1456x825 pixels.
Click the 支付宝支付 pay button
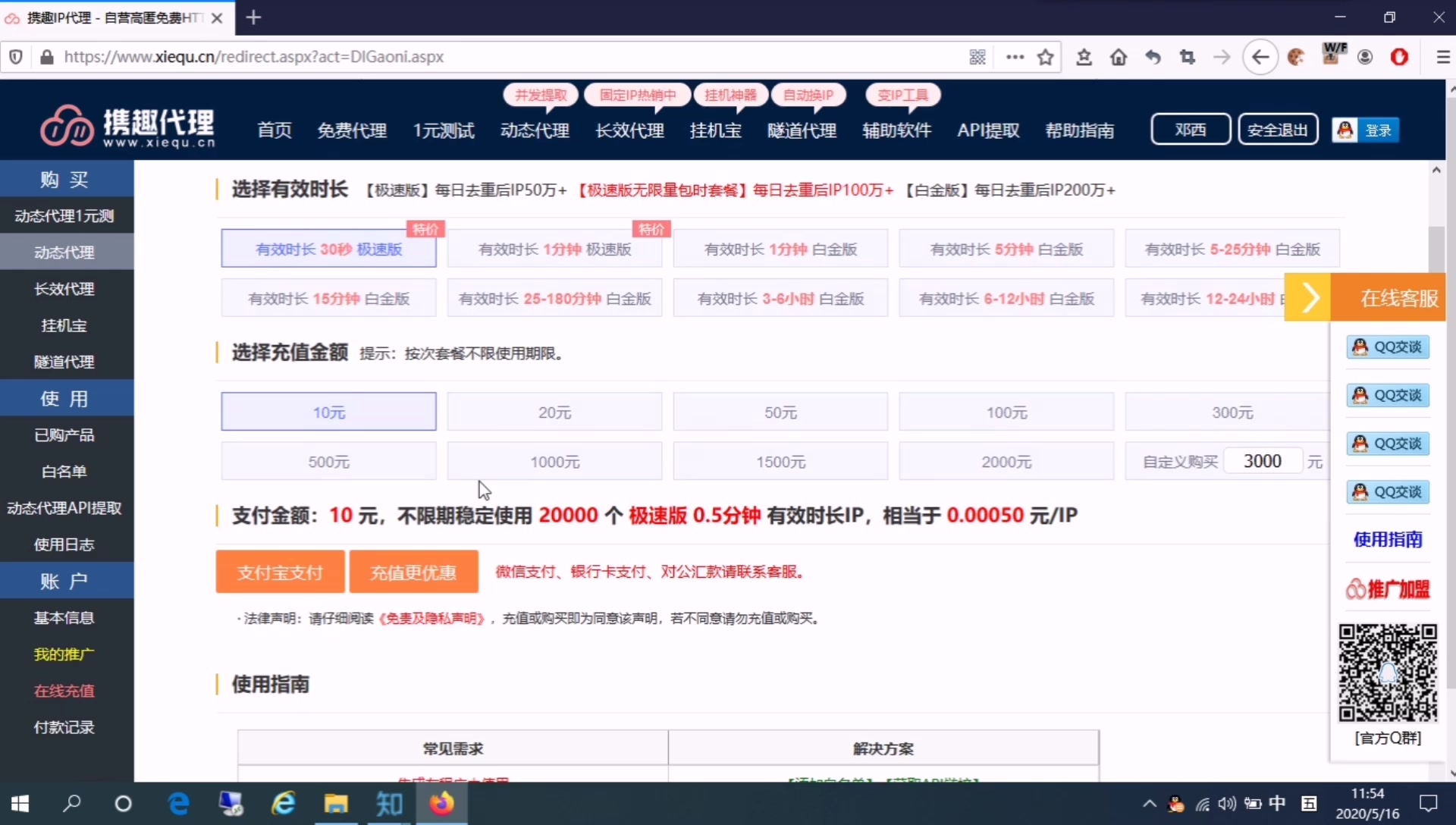(280, 572)
